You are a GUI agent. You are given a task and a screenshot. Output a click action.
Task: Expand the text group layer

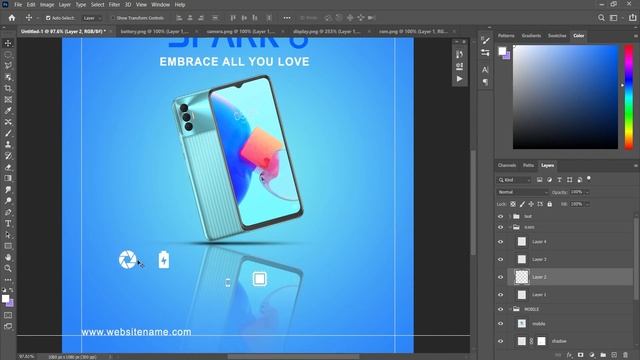[x=510, y=216]
